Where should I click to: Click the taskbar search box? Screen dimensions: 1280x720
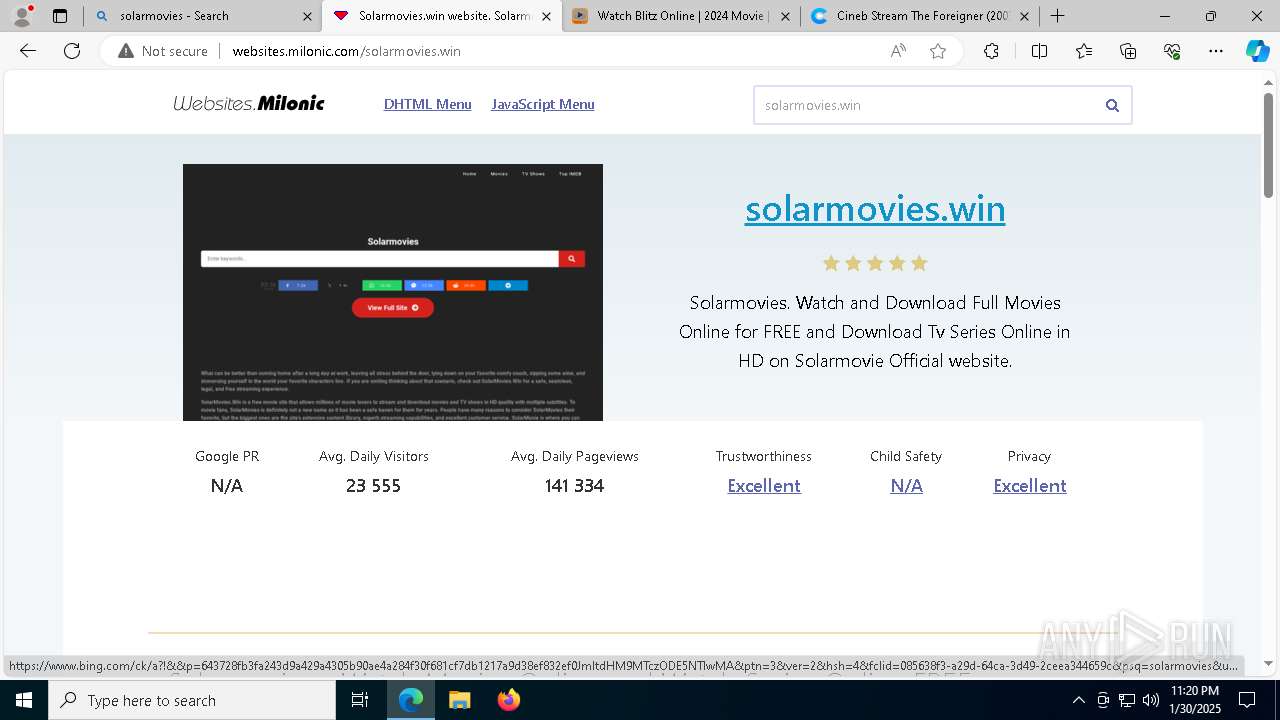click(192, 700)
